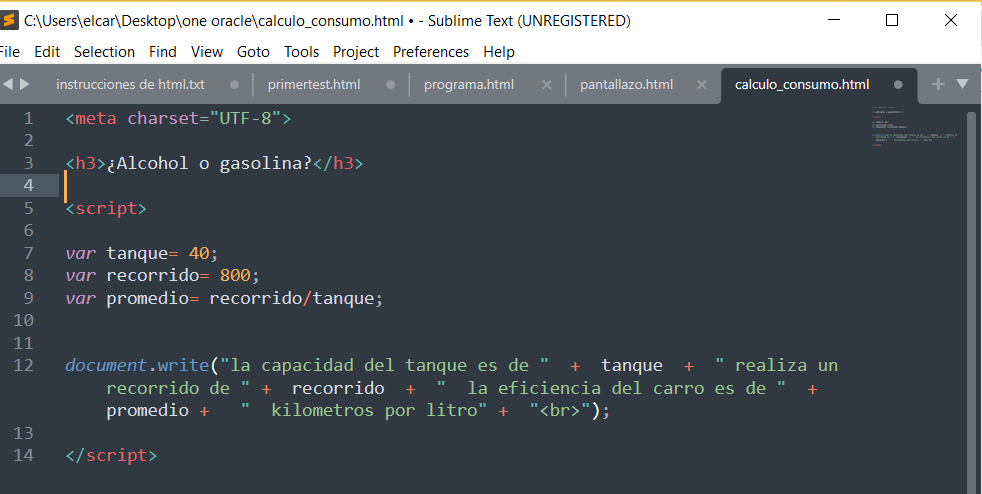Close the pantallazo.html tab
The image size is (982, 494).
[x=701, y=85]
